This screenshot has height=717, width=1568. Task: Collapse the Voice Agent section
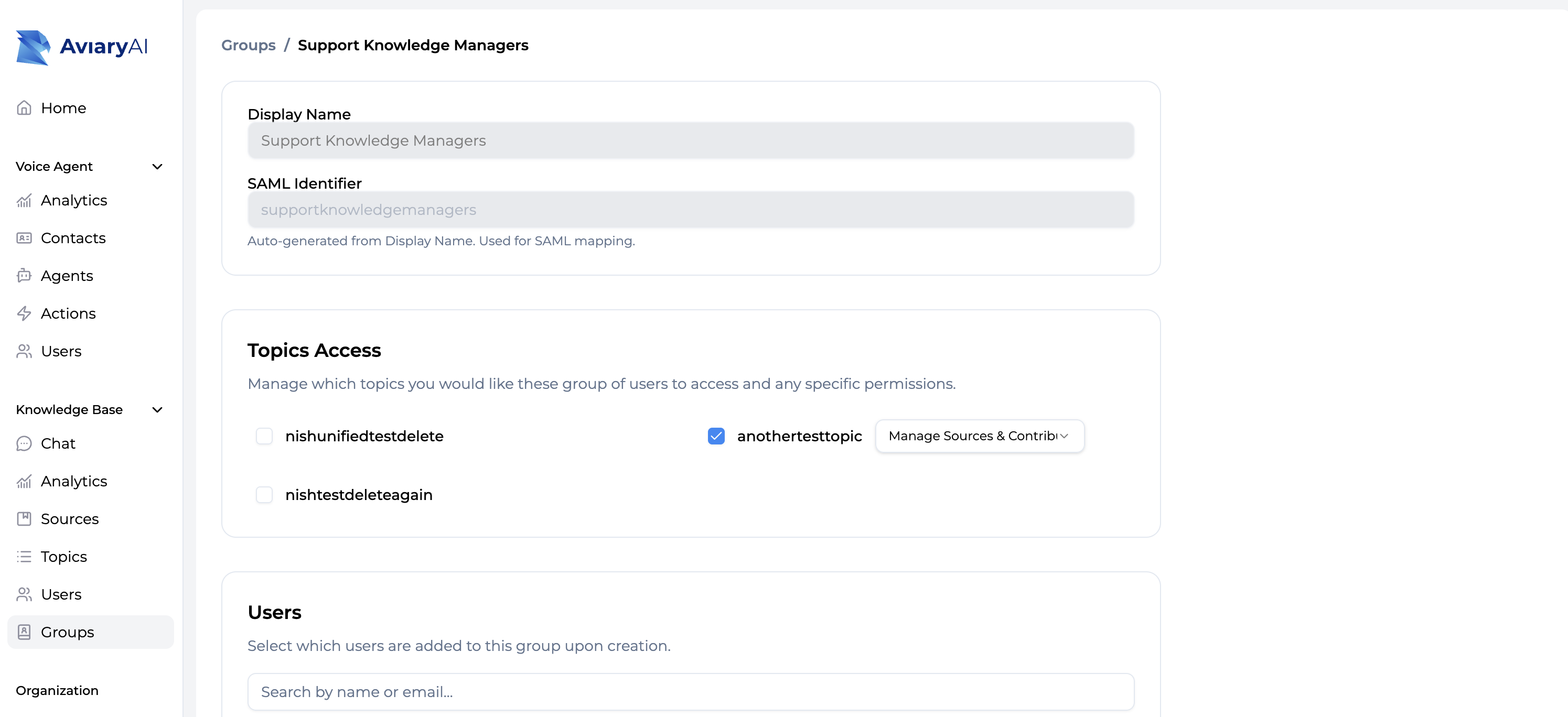157,167
